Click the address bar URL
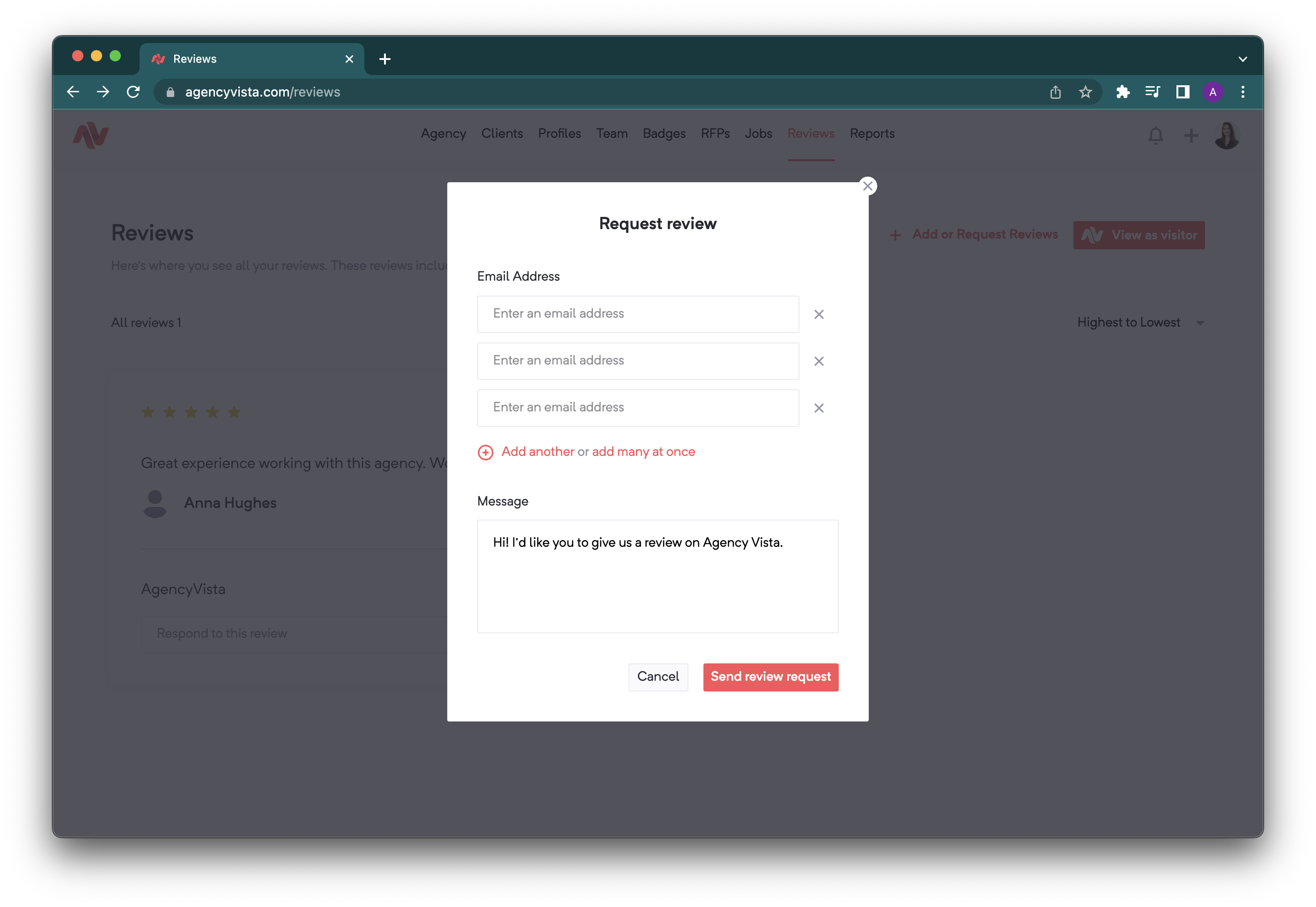Image resolution: width=1316 pixels, height=907 pixels. pyautogui.click(x=262, y=92)
